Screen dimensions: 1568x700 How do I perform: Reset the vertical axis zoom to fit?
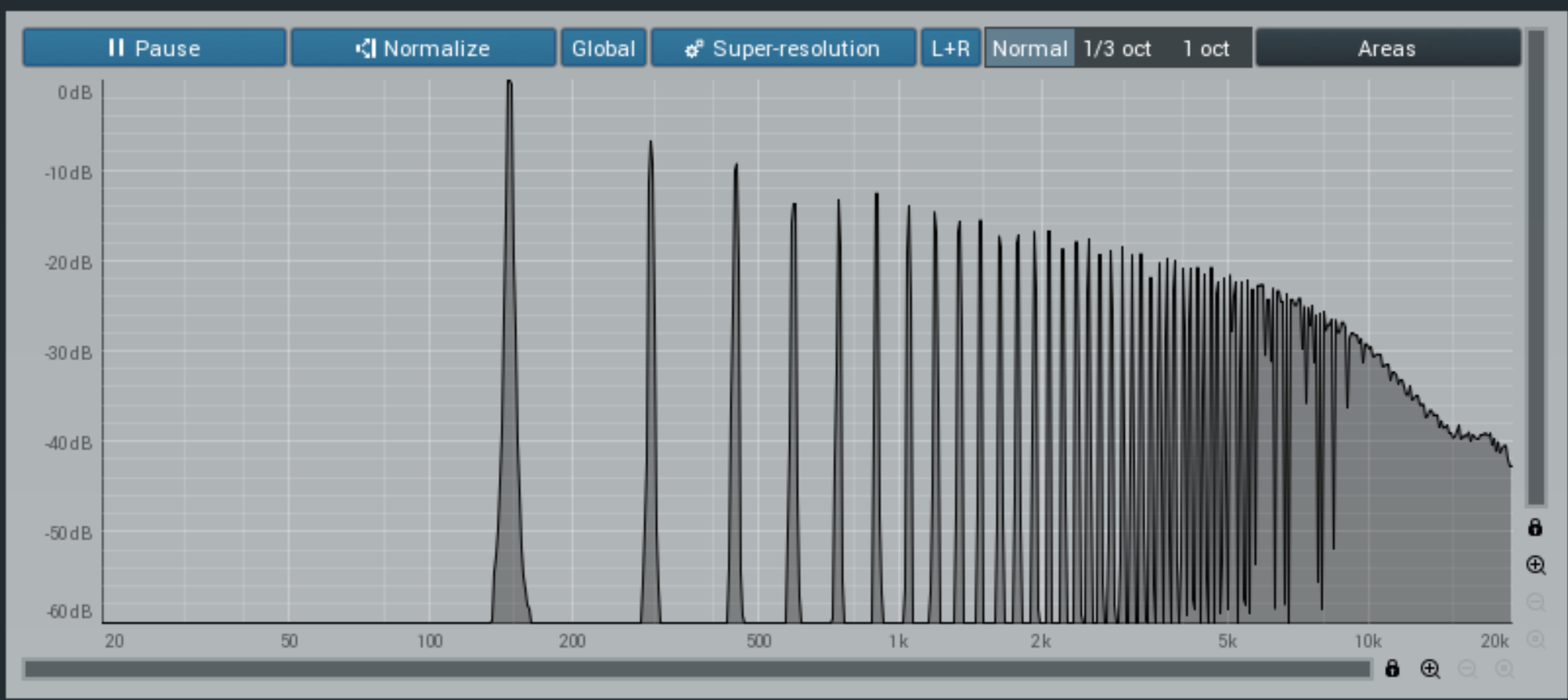coord(1535,639)
